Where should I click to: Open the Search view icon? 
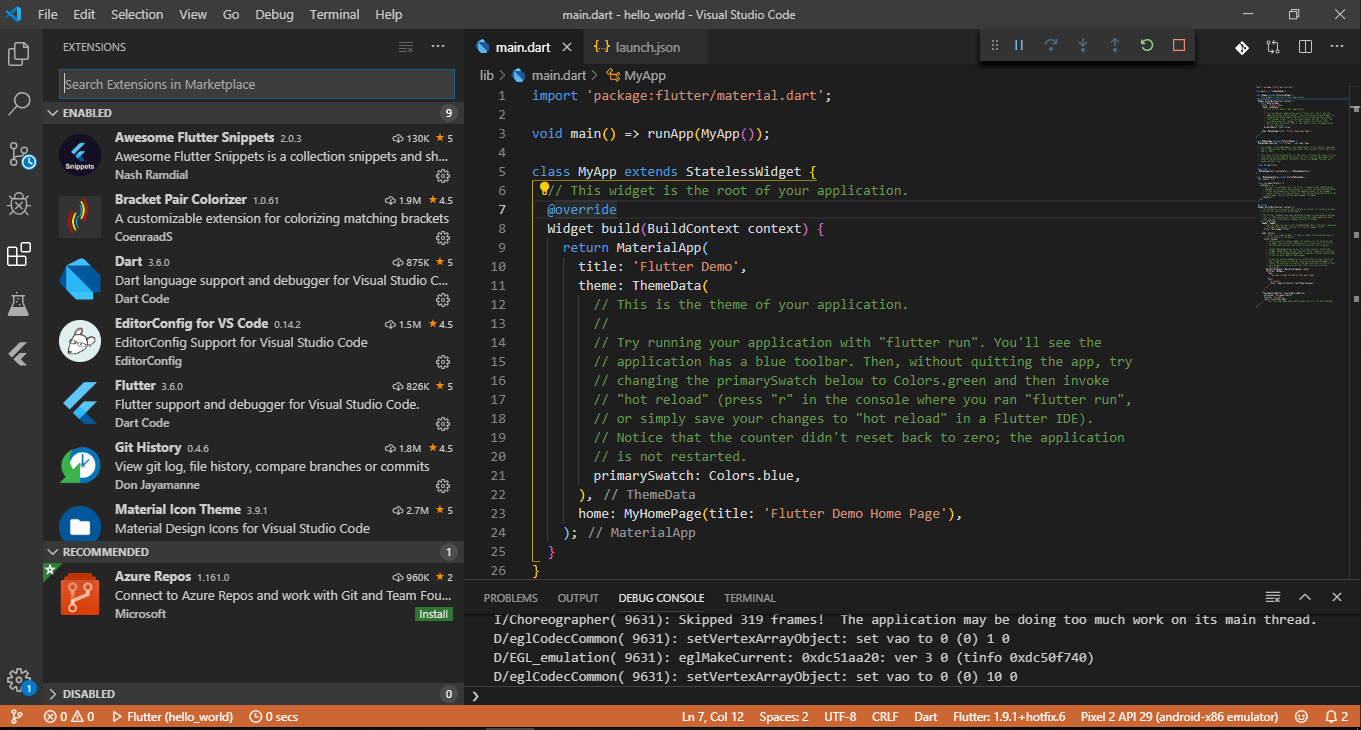[x=19, y=103]
